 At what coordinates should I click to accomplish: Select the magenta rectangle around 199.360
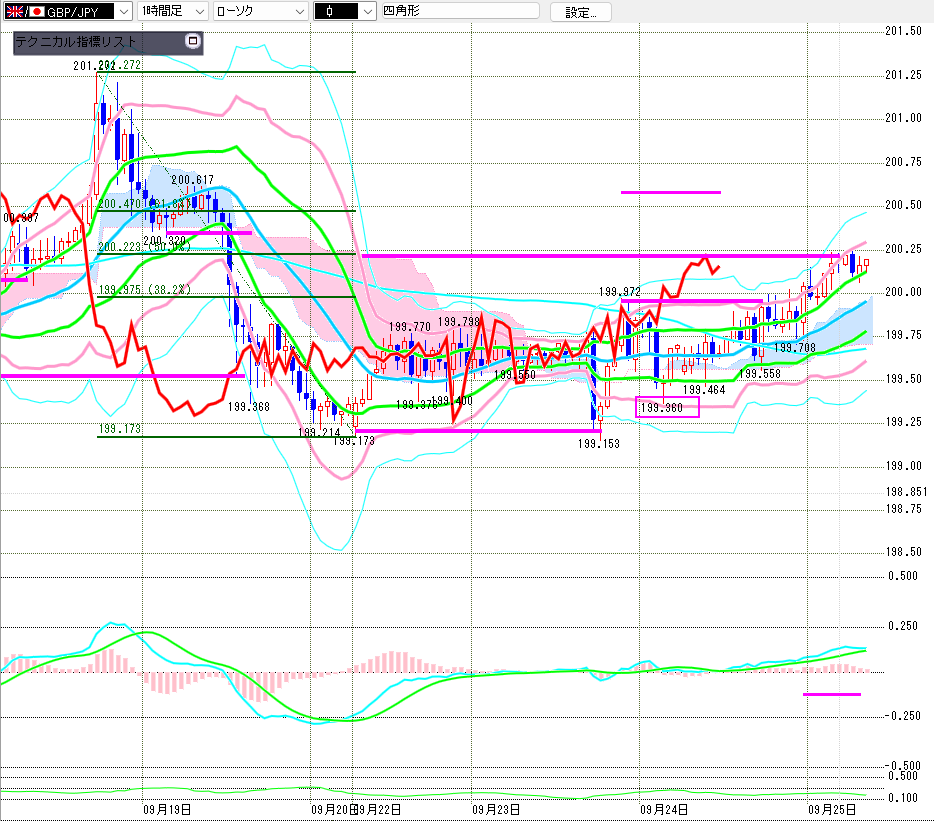(x=667, y=407)
